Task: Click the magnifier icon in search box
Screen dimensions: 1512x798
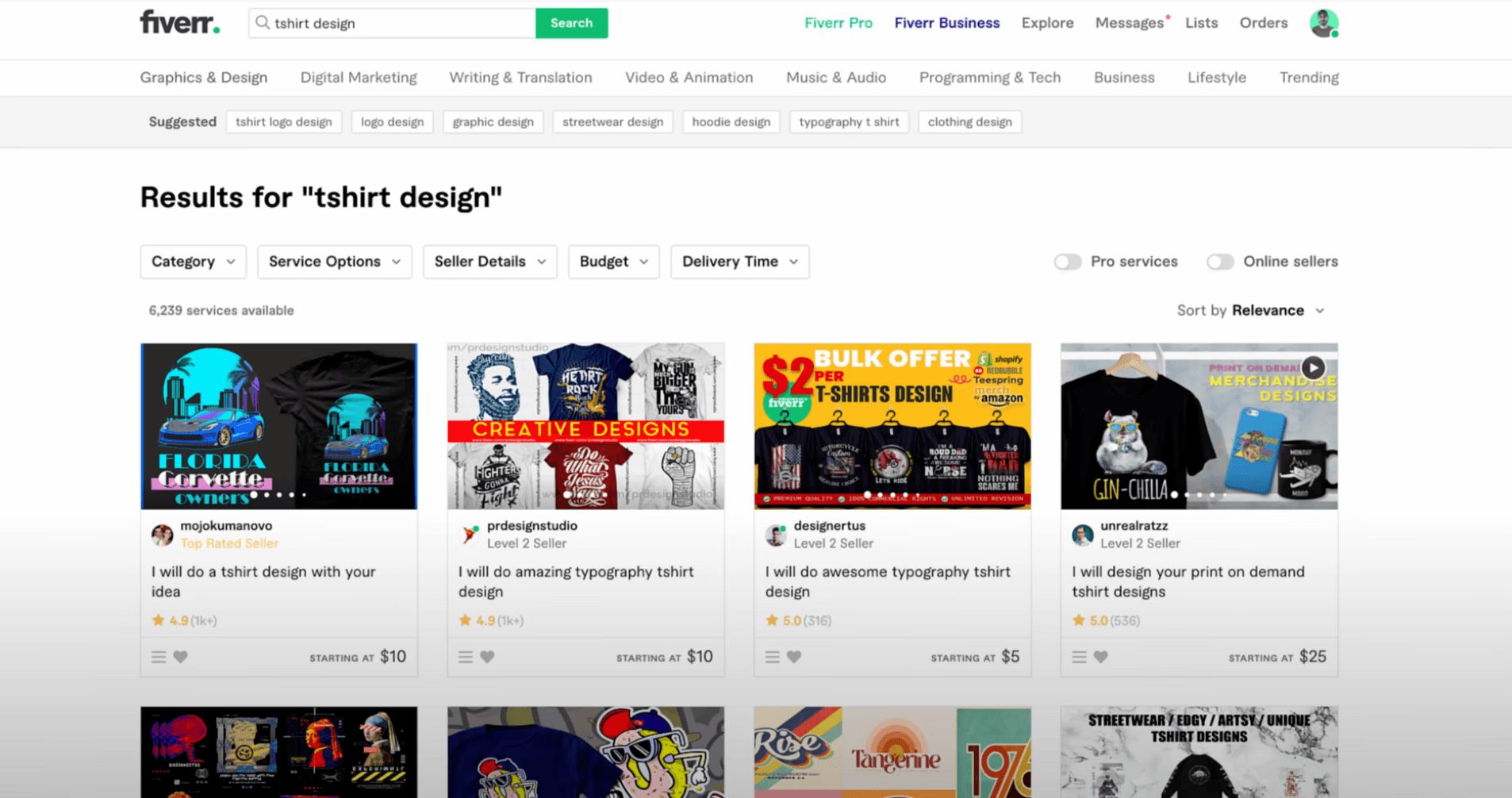Action: [263, 23]
